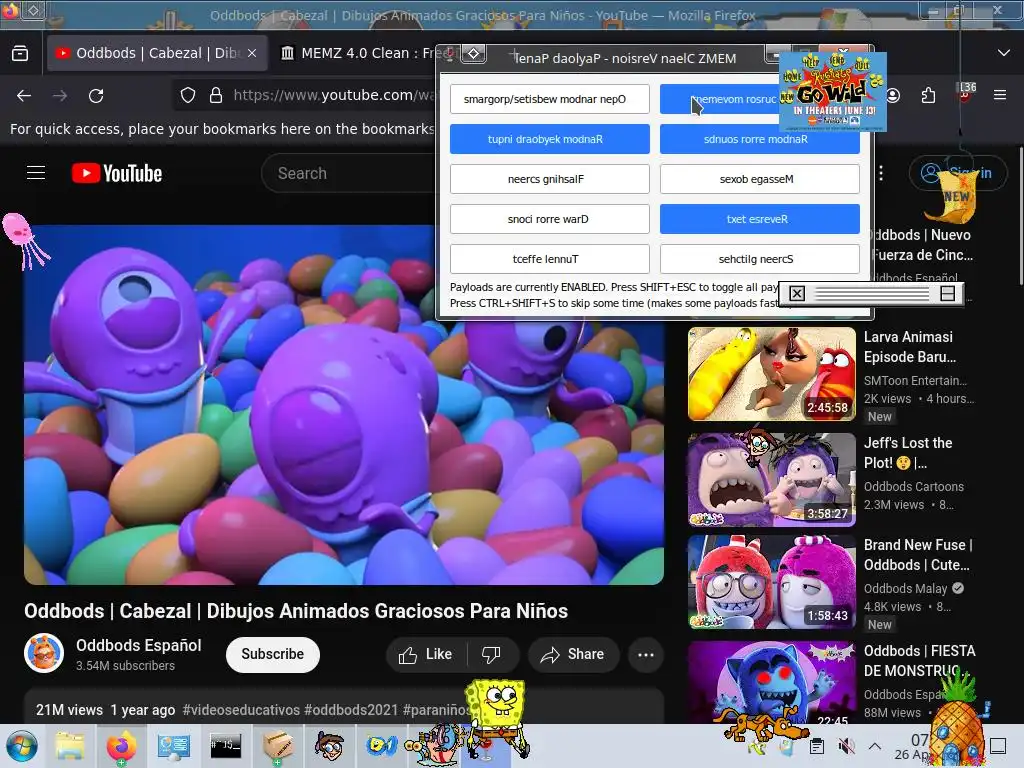Image resolution: width=1024 pixels, height=768 pixels.
Task: Click the show desktop icon at taskbar end
Action: (x=998, y=746)
